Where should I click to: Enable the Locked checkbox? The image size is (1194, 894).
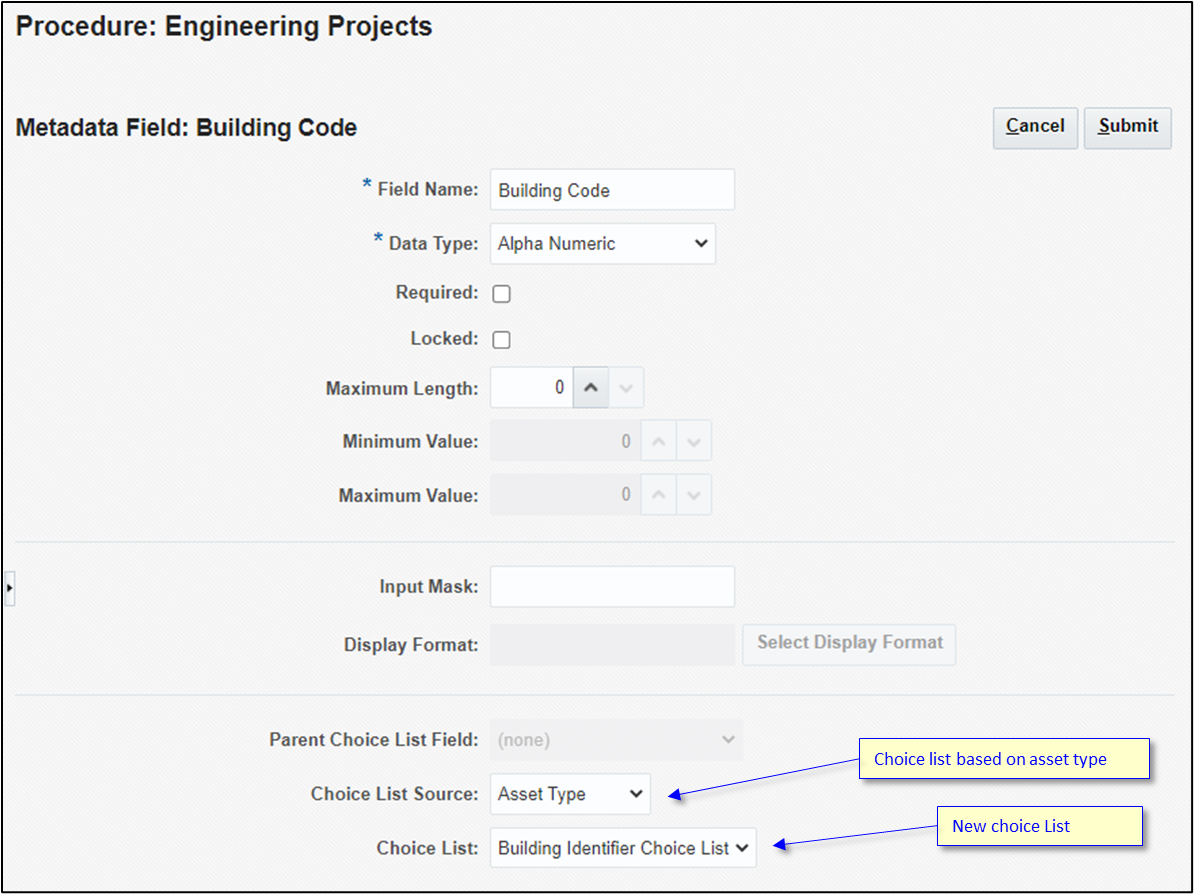point(501,339)
